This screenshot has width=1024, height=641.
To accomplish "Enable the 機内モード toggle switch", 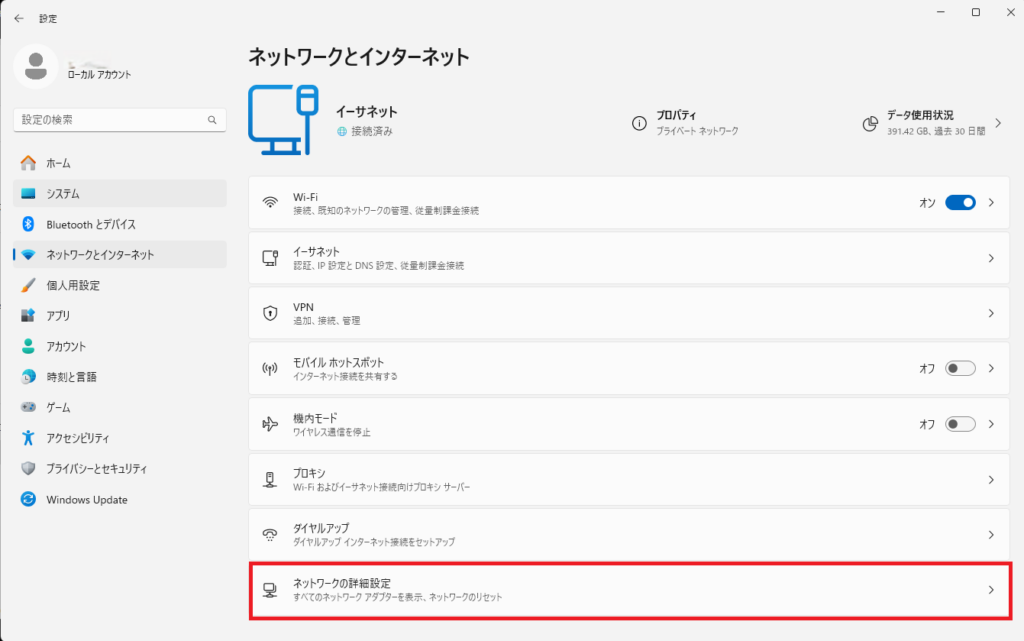I will 959,424.
